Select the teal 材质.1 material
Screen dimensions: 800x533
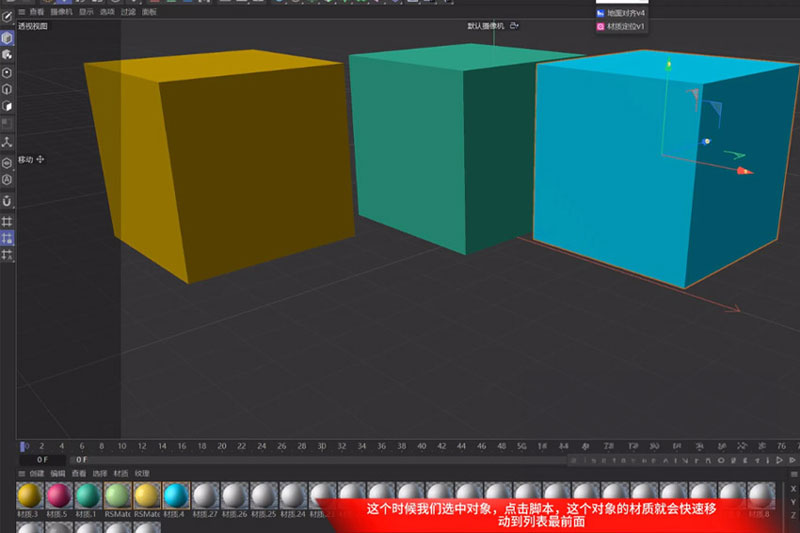(88, 495)
